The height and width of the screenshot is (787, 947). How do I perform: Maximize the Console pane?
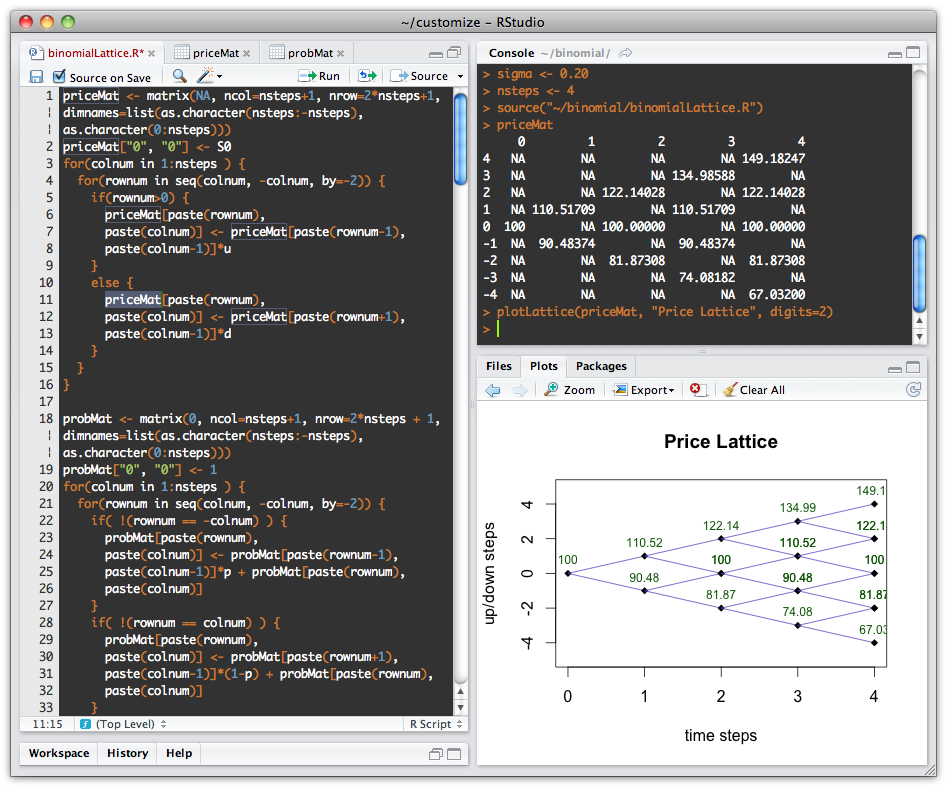click(912, 52)
